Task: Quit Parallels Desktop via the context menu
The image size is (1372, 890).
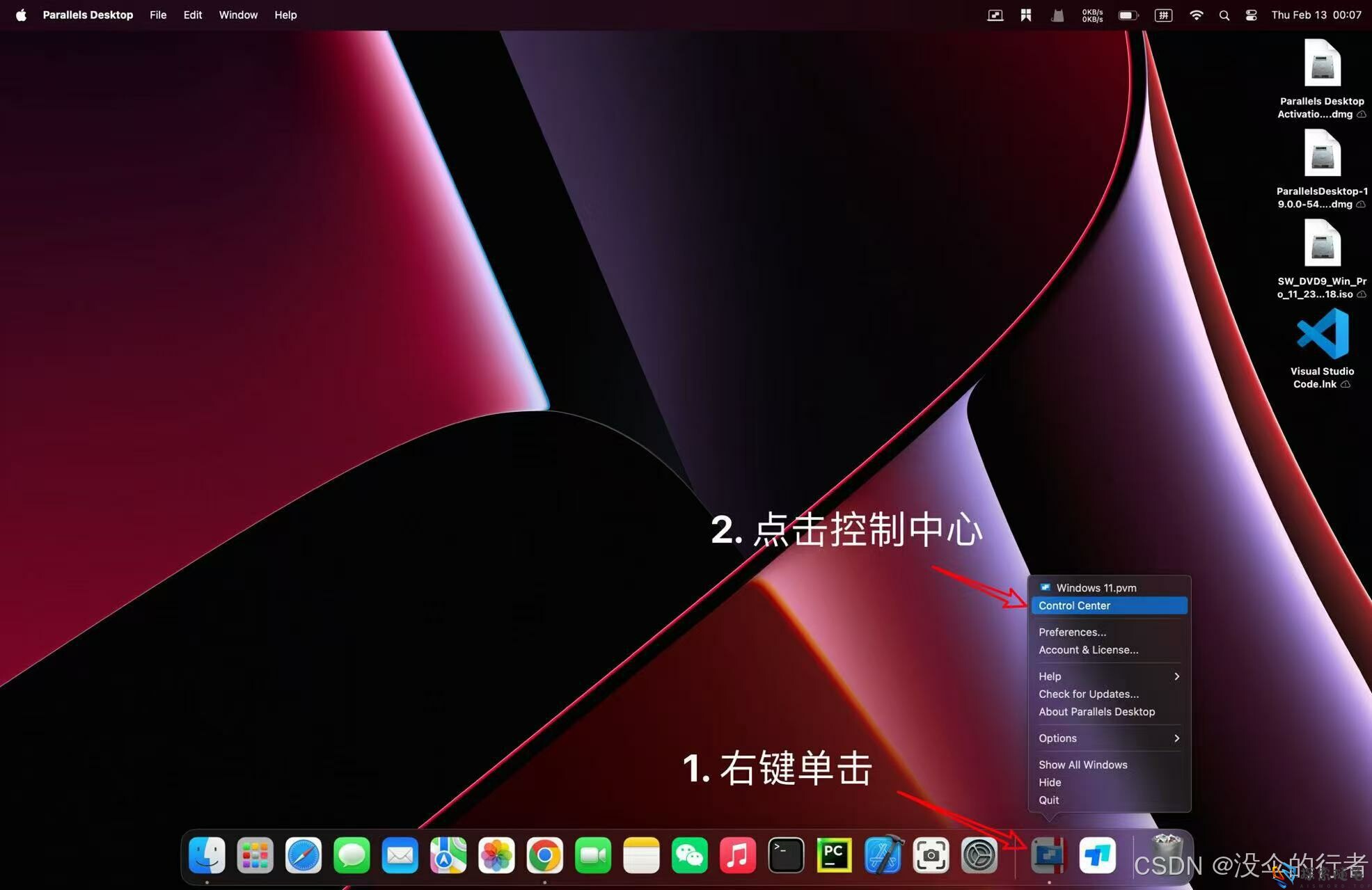Action: (1049, 800)
